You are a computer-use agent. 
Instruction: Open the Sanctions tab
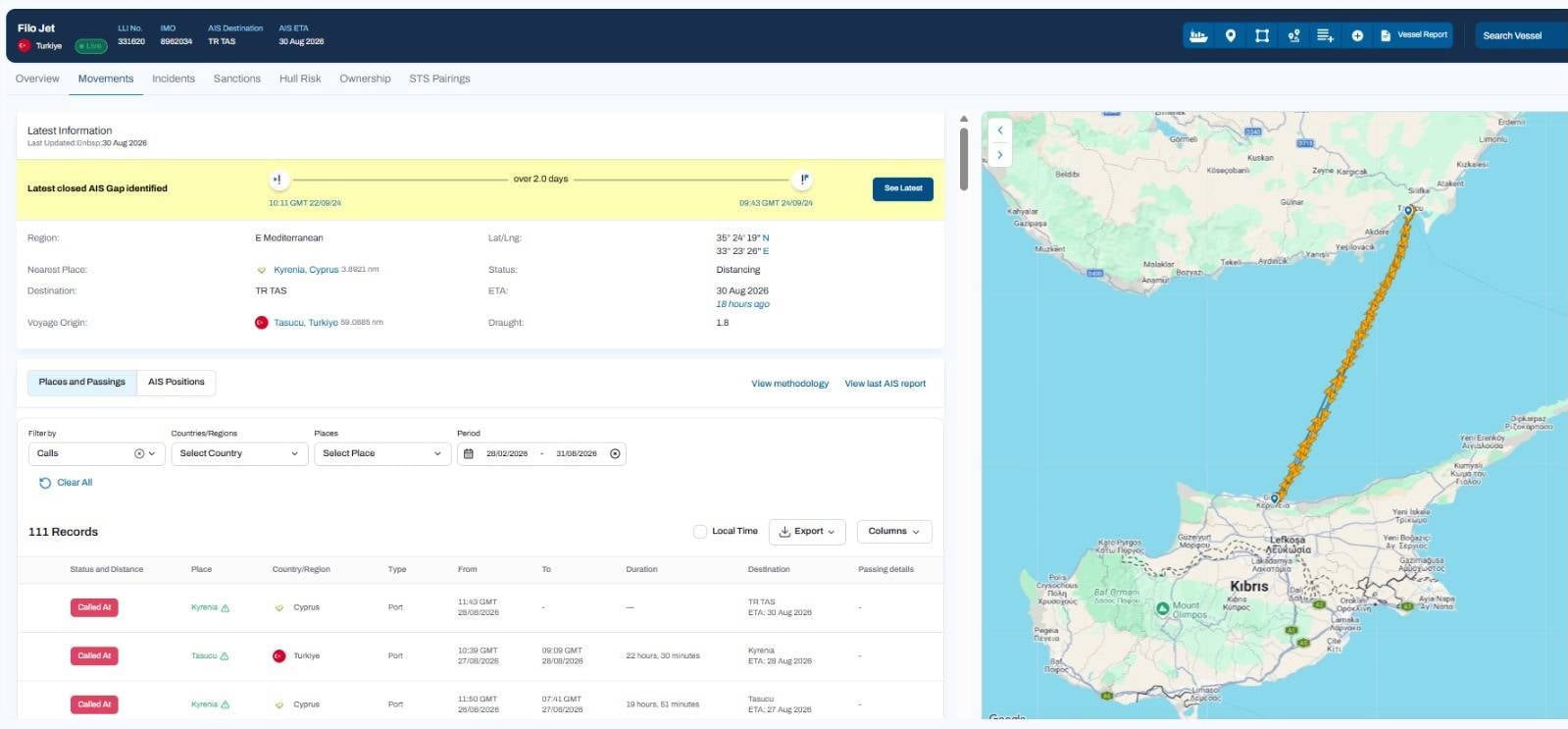(x=237, y=78)
